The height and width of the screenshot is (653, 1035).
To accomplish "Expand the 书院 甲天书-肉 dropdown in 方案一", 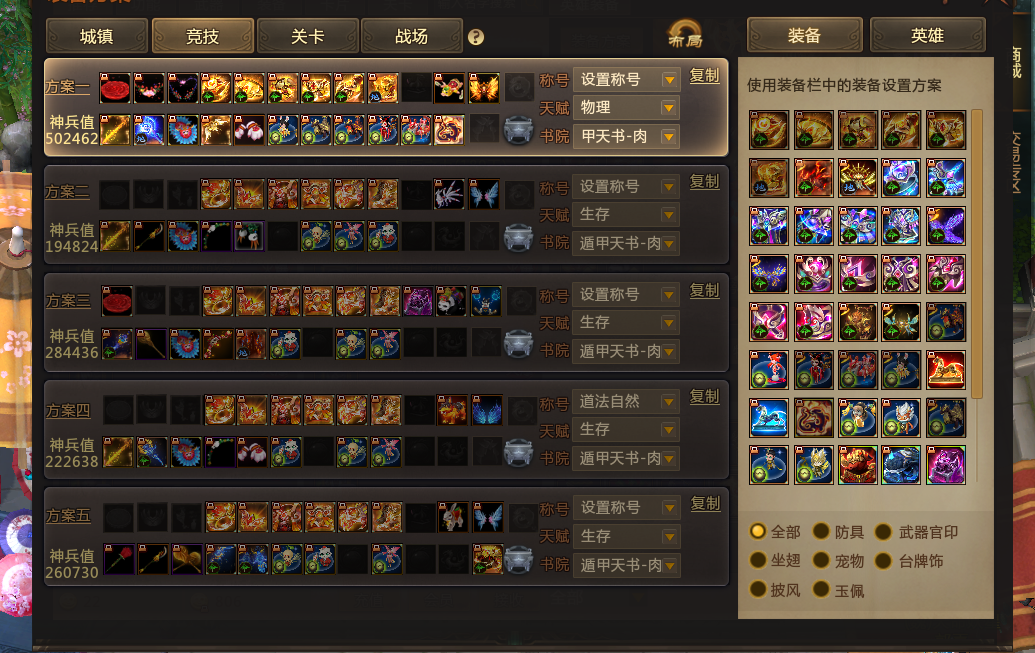I will 626,137.
